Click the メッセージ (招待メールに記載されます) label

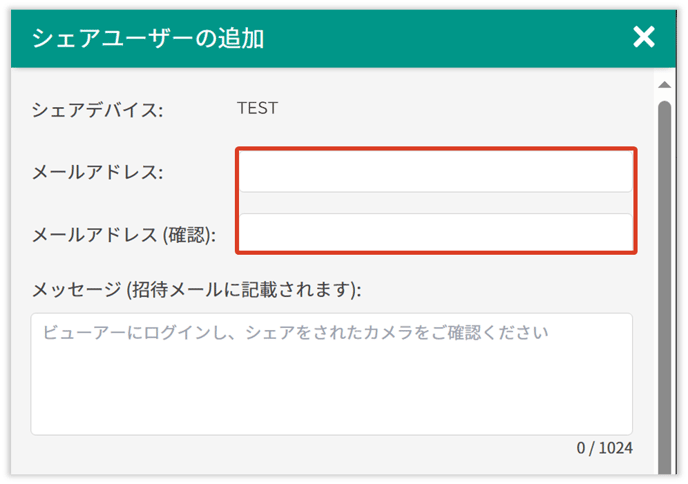point(196,289)
